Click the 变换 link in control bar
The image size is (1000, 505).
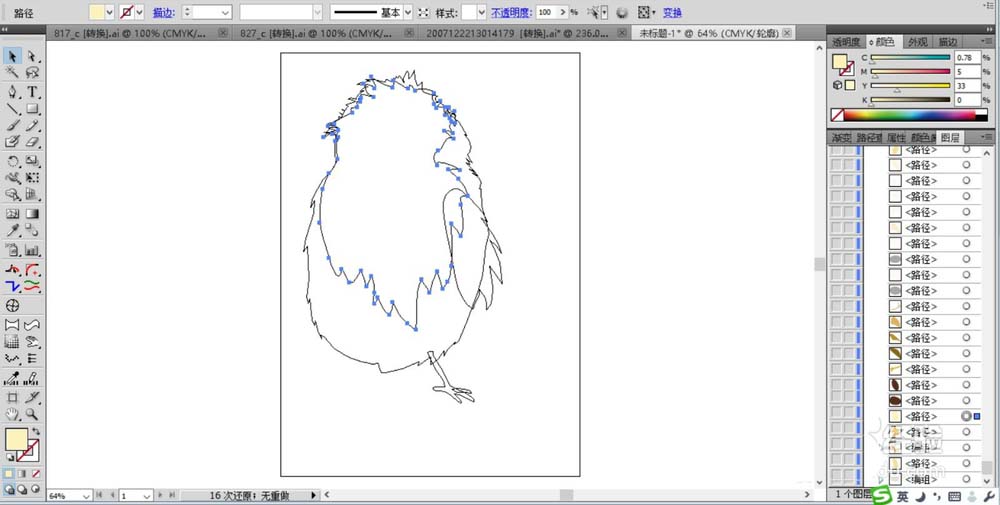coord(672,12)
